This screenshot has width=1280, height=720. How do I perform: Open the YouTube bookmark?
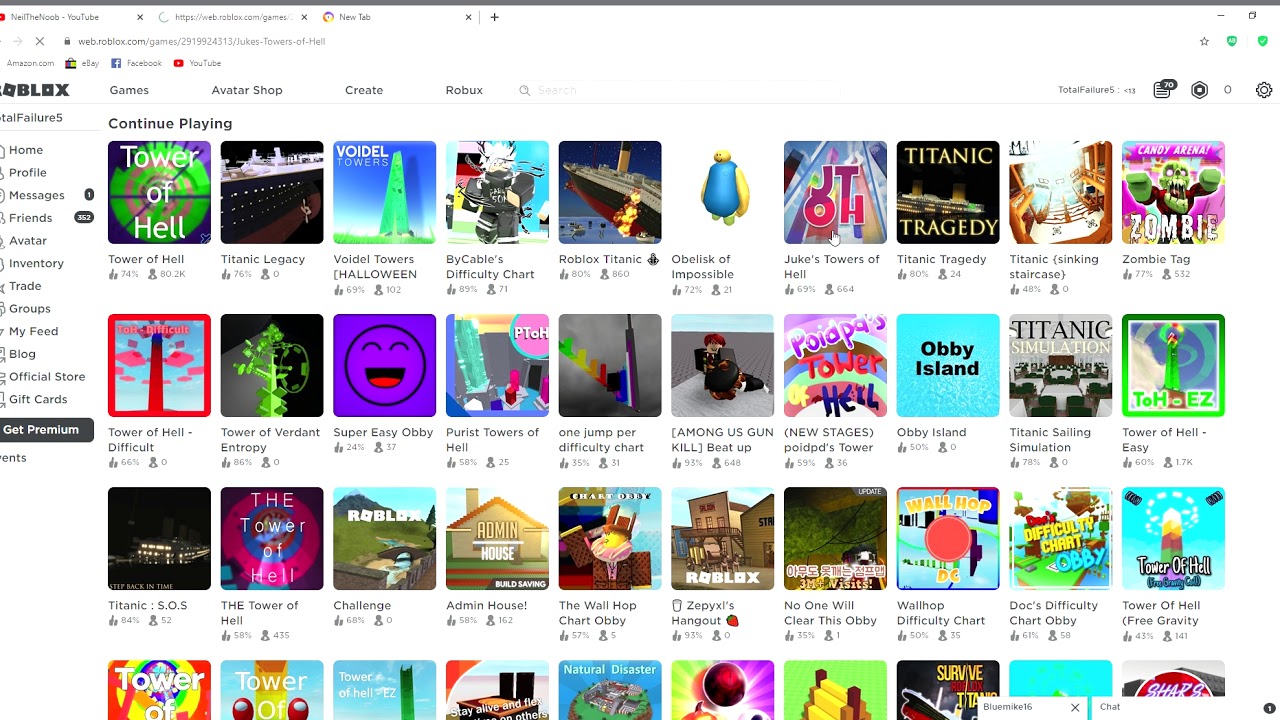point(197,63)
